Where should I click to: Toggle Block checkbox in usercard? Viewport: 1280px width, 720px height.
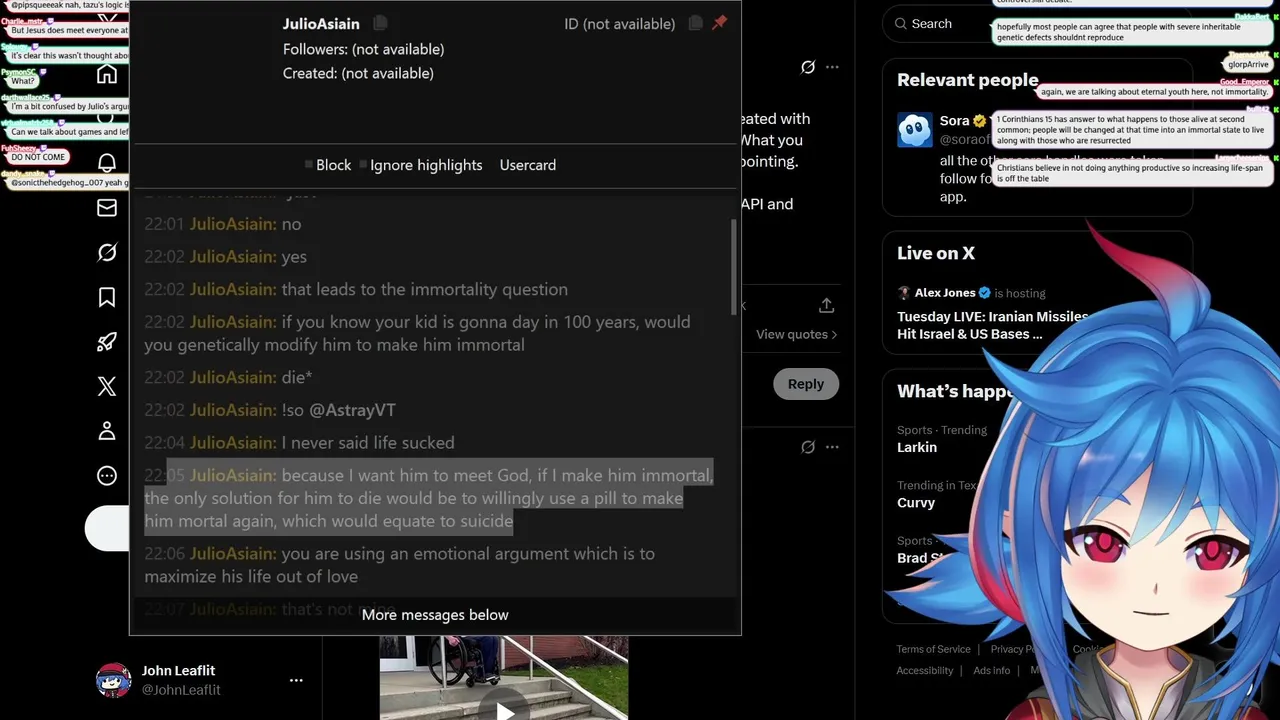(309, 165)
